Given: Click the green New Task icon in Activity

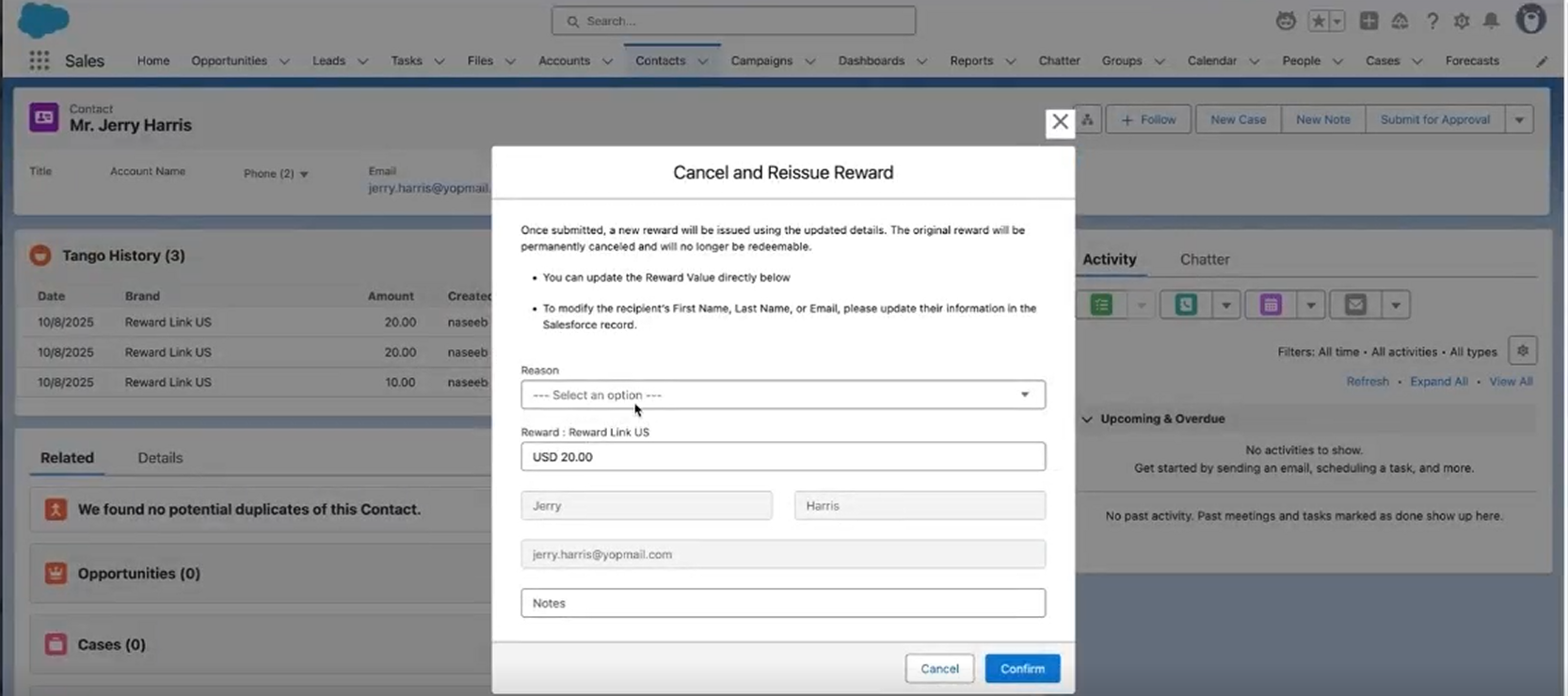Looking at the screenshot, I should (1101, 305).
